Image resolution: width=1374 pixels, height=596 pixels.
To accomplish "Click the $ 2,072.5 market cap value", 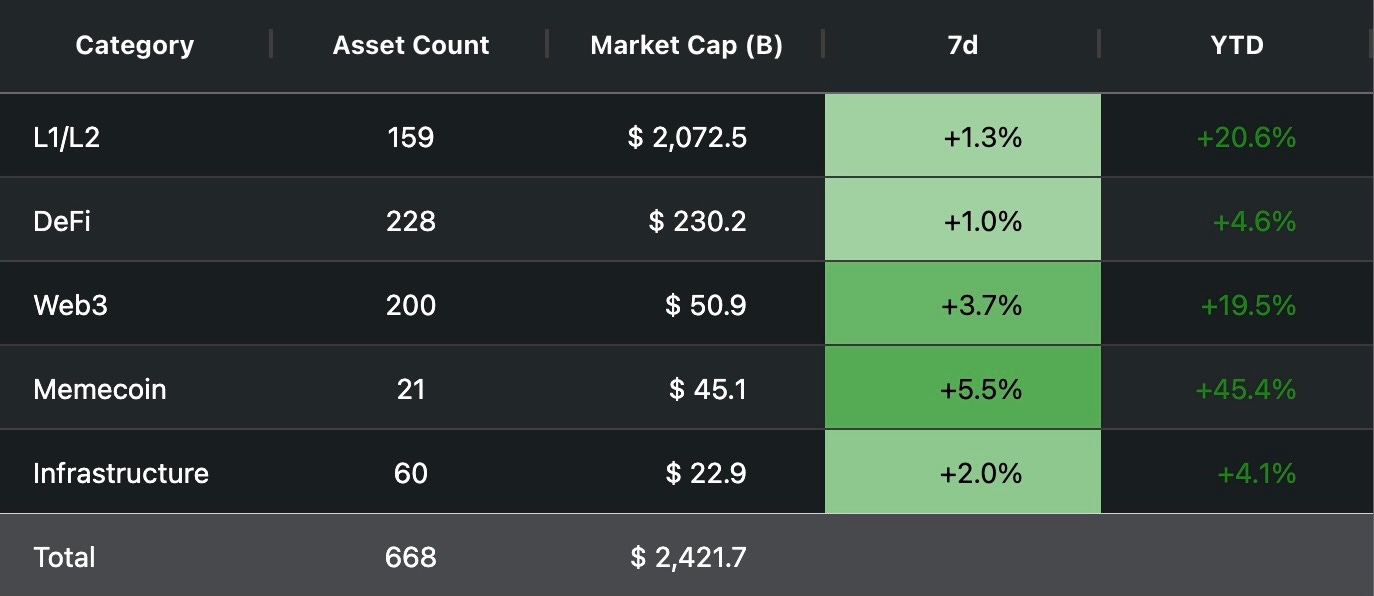I will coord(687,136).
